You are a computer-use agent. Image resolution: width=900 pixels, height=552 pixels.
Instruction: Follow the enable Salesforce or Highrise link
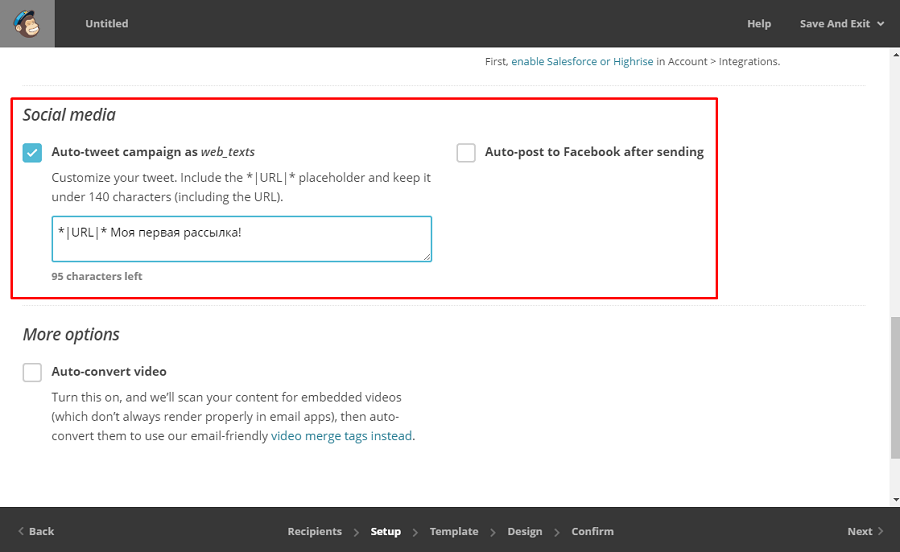[582, 61]
